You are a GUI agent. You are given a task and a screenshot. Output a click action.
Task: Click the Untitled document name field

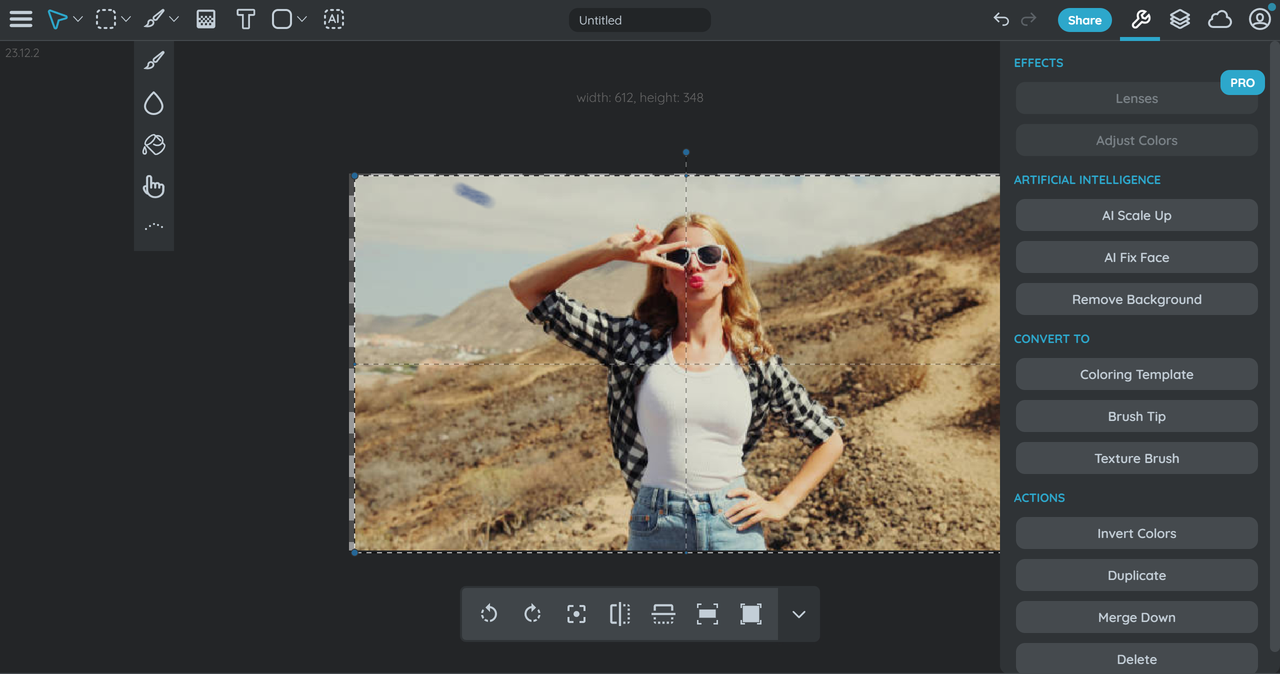tap(640, 20)
